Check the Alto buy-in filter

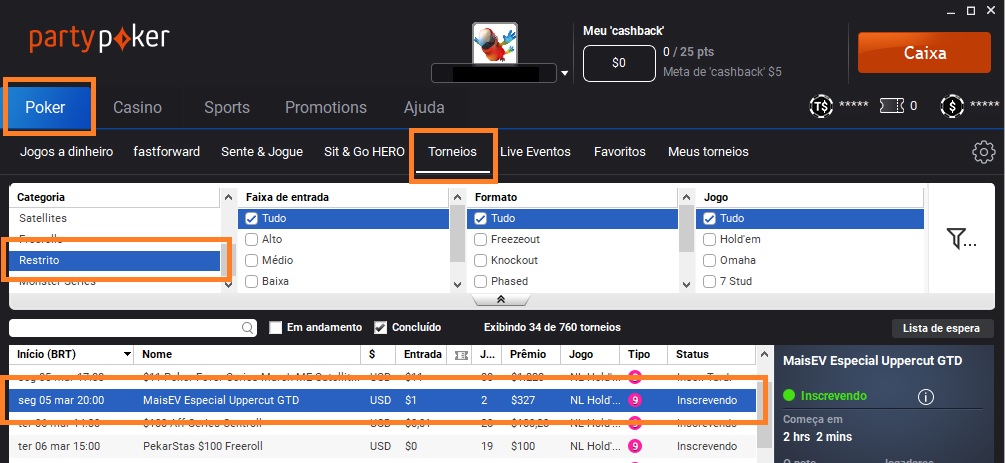coord(251,239)
